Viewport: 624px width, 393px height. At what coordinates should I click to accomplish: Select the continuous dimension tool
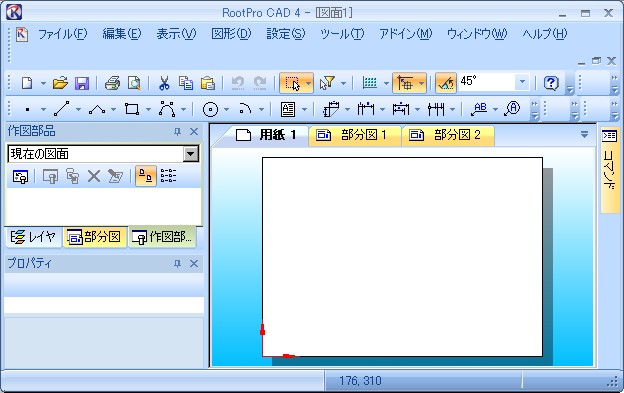436,109
